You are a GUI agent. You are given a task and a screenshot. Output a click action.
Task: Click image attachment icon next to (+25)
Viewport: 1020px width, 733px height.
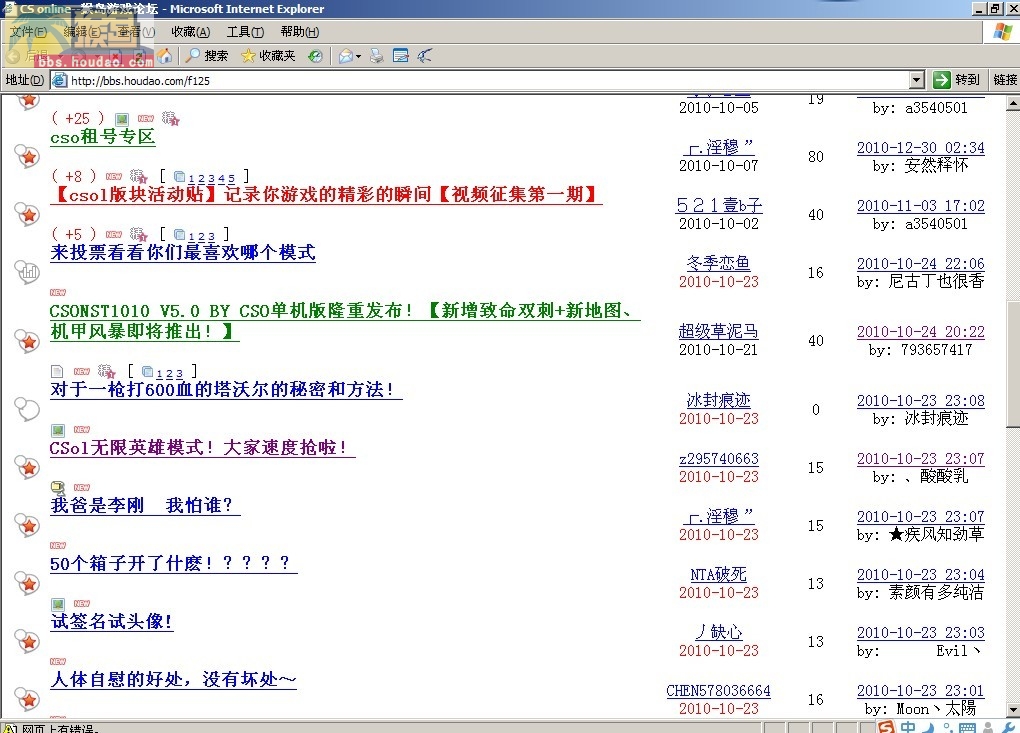tap(122, 119)
